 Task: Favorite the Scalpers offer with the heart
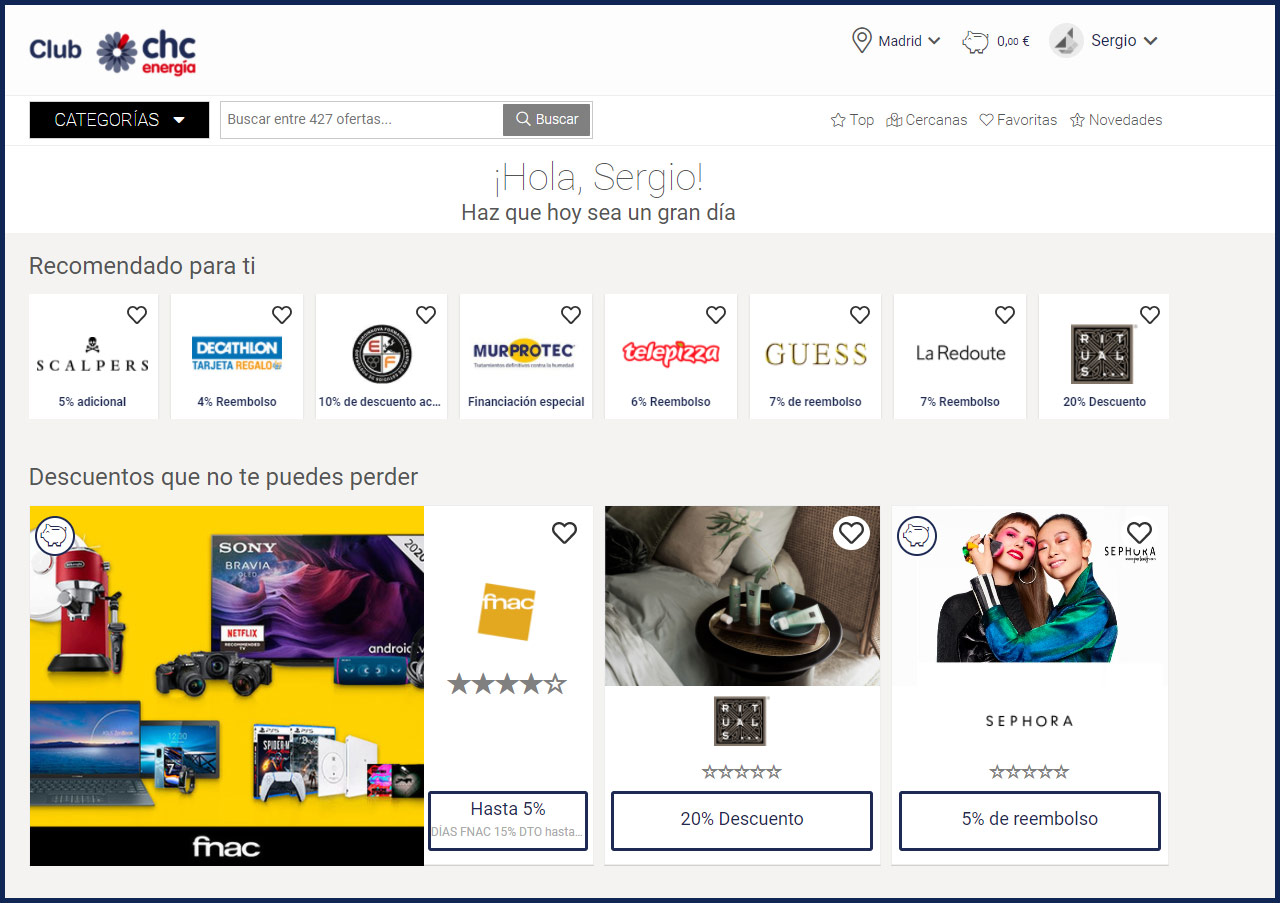pos(137,315)
